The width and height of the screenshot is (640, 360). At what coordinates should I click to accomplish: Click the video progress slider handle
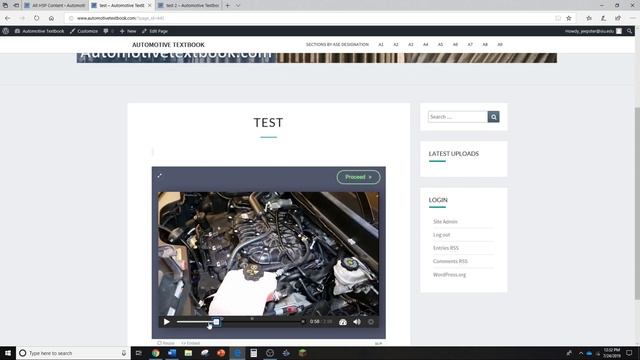pyautogui.click(x=216, y=322)
